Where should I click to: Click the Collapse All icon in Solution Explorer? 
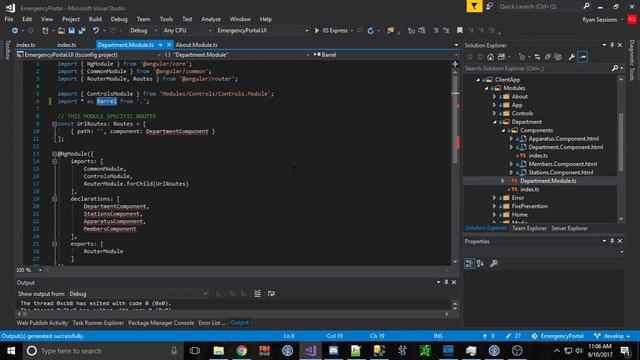[x=547, y=57]
